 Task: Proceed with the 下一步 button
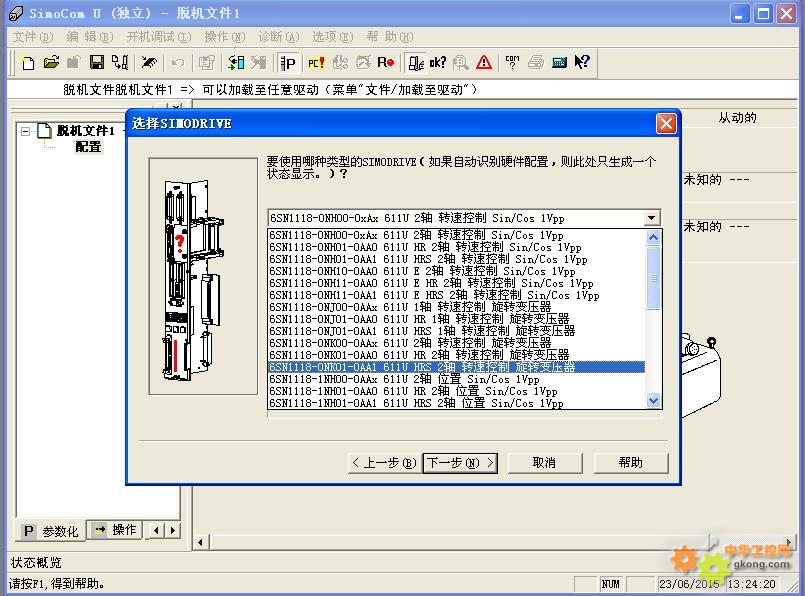(x=461, y=463)
